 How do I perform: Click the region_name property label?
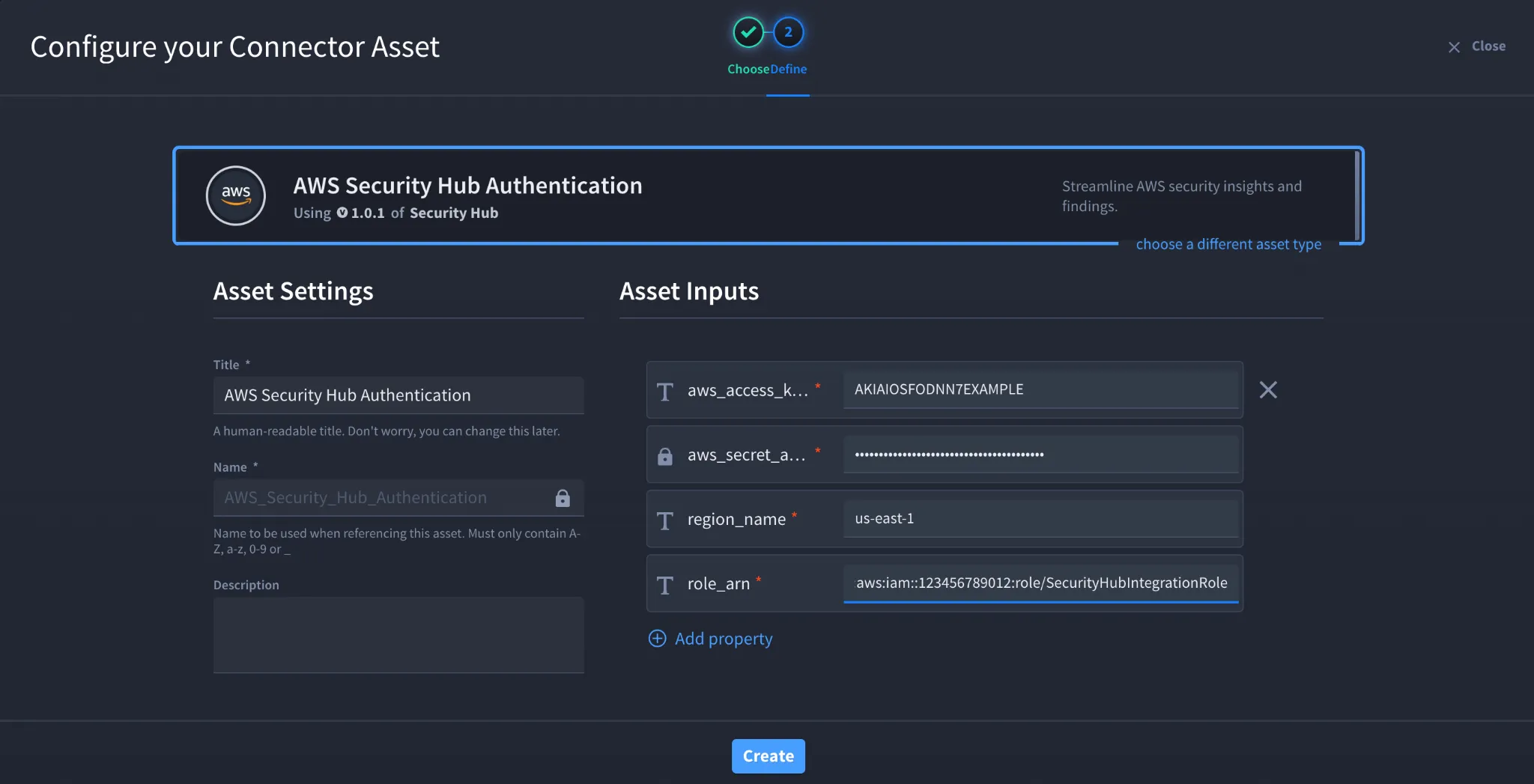(736, 519)
